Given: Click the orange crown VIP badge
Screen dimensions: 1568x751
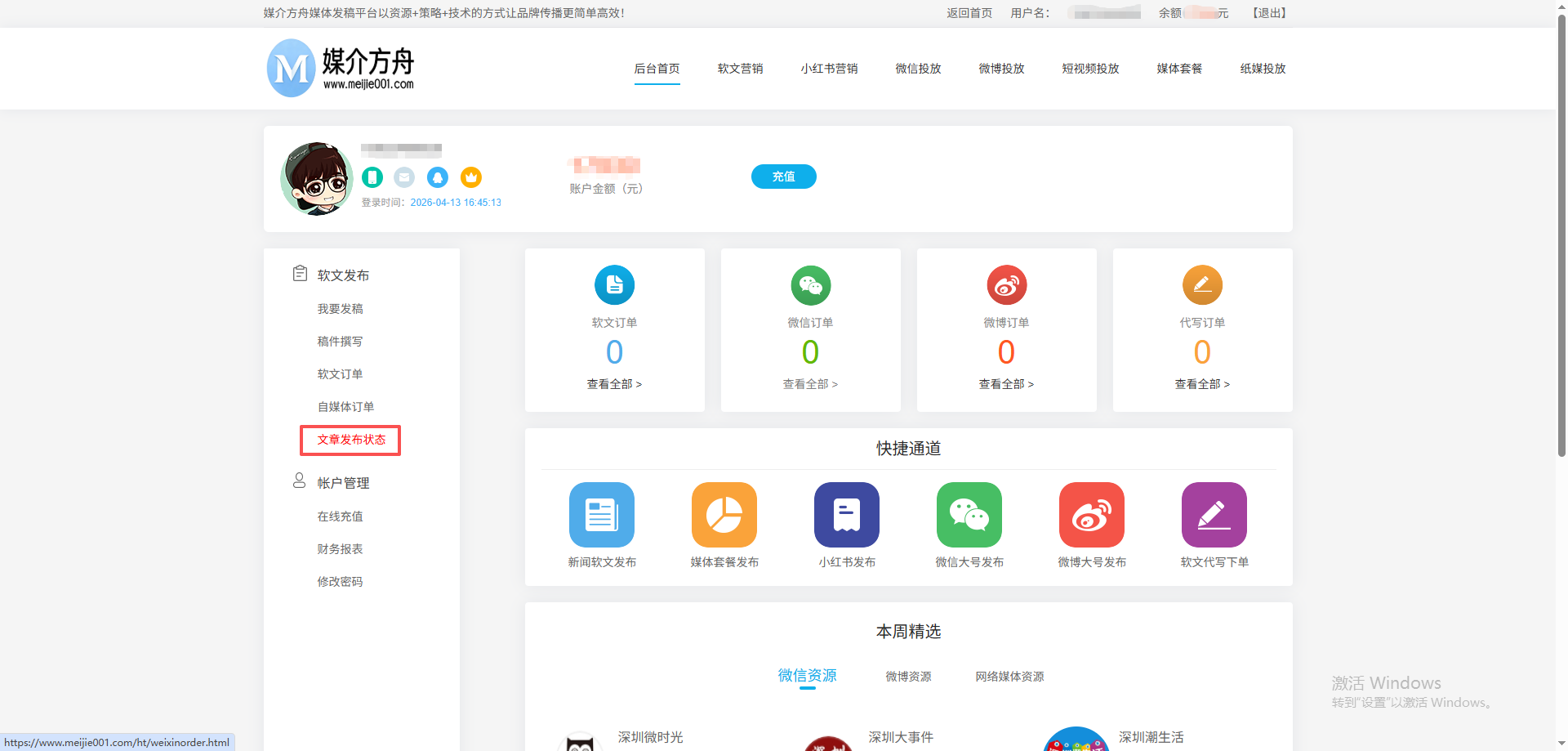Looking at the screenshot, I should (471, 177).
